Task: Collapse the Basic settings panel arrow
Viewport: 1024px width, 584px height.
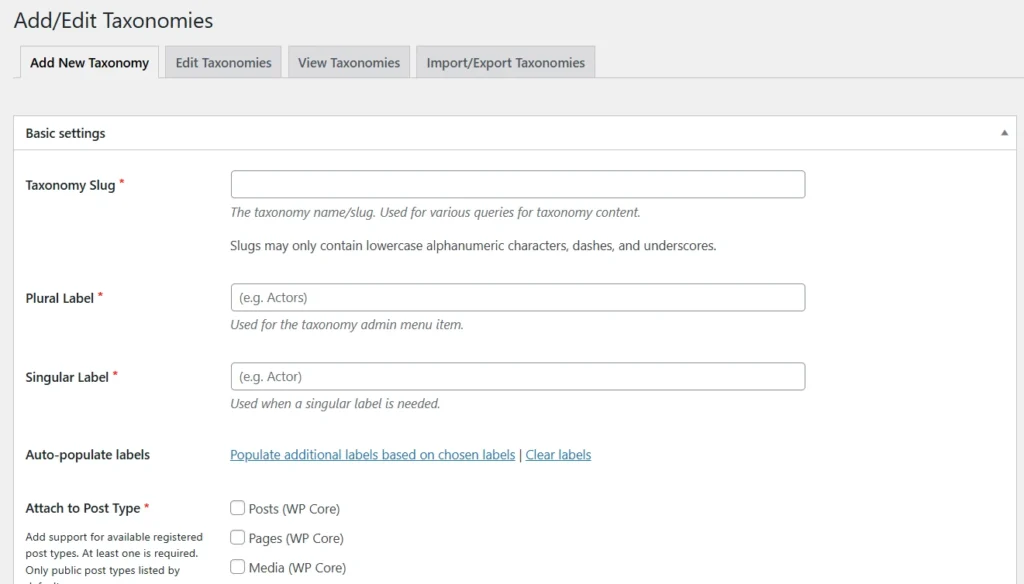Action: pos(1003,133)
